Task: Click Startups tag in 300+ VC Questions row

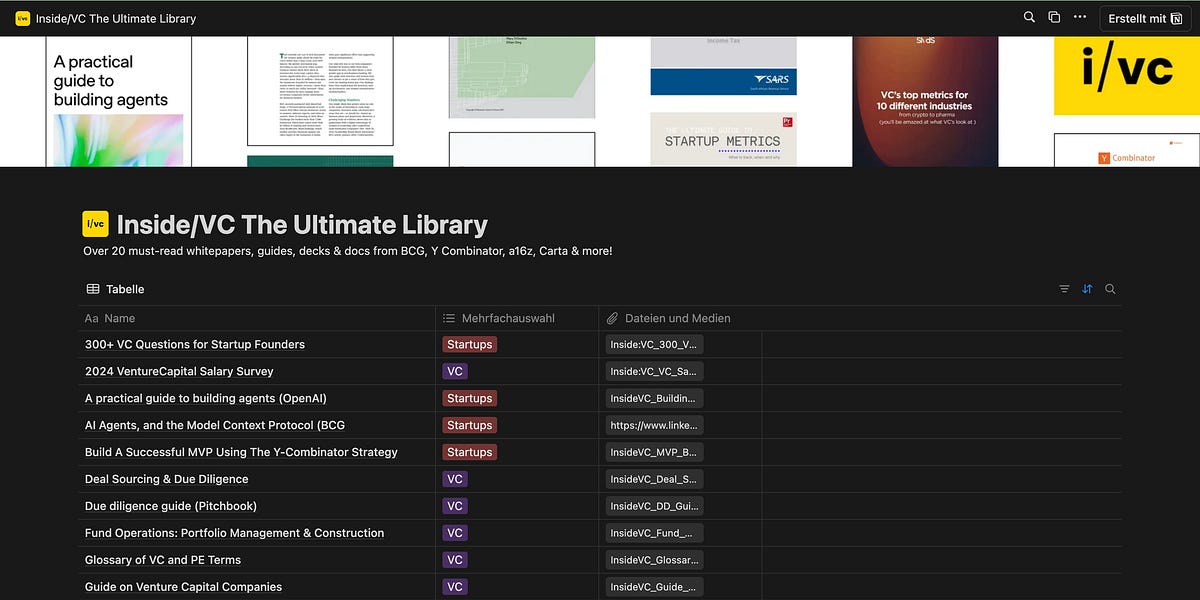Action: point(470,344)
